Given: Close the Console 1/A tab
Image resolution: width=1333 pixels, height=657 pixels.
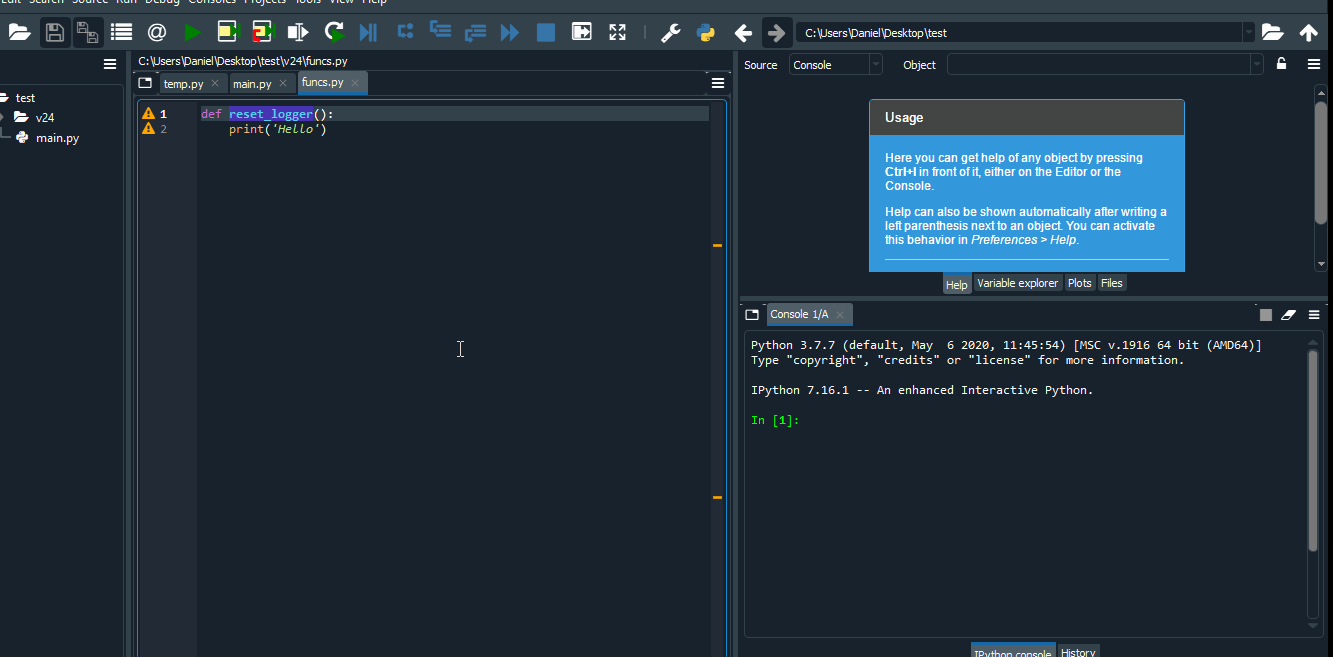Looking at the screenshot, I should tap(840, 315).
